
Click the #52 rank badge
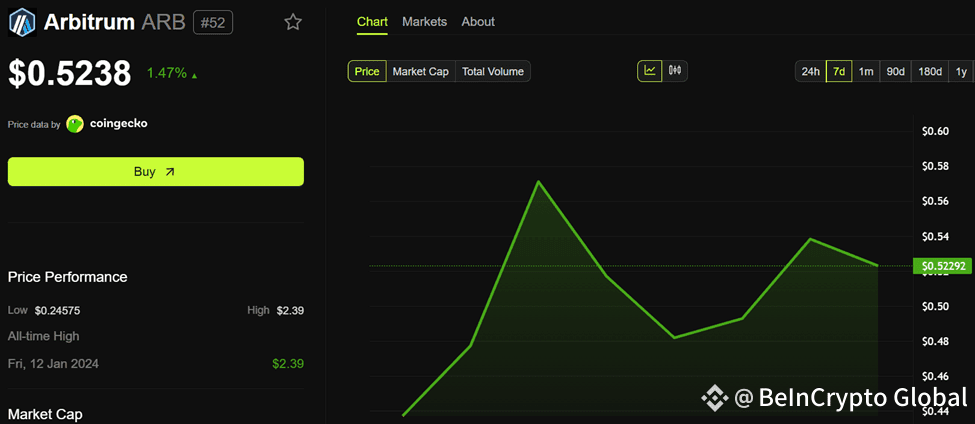[213, 23]
